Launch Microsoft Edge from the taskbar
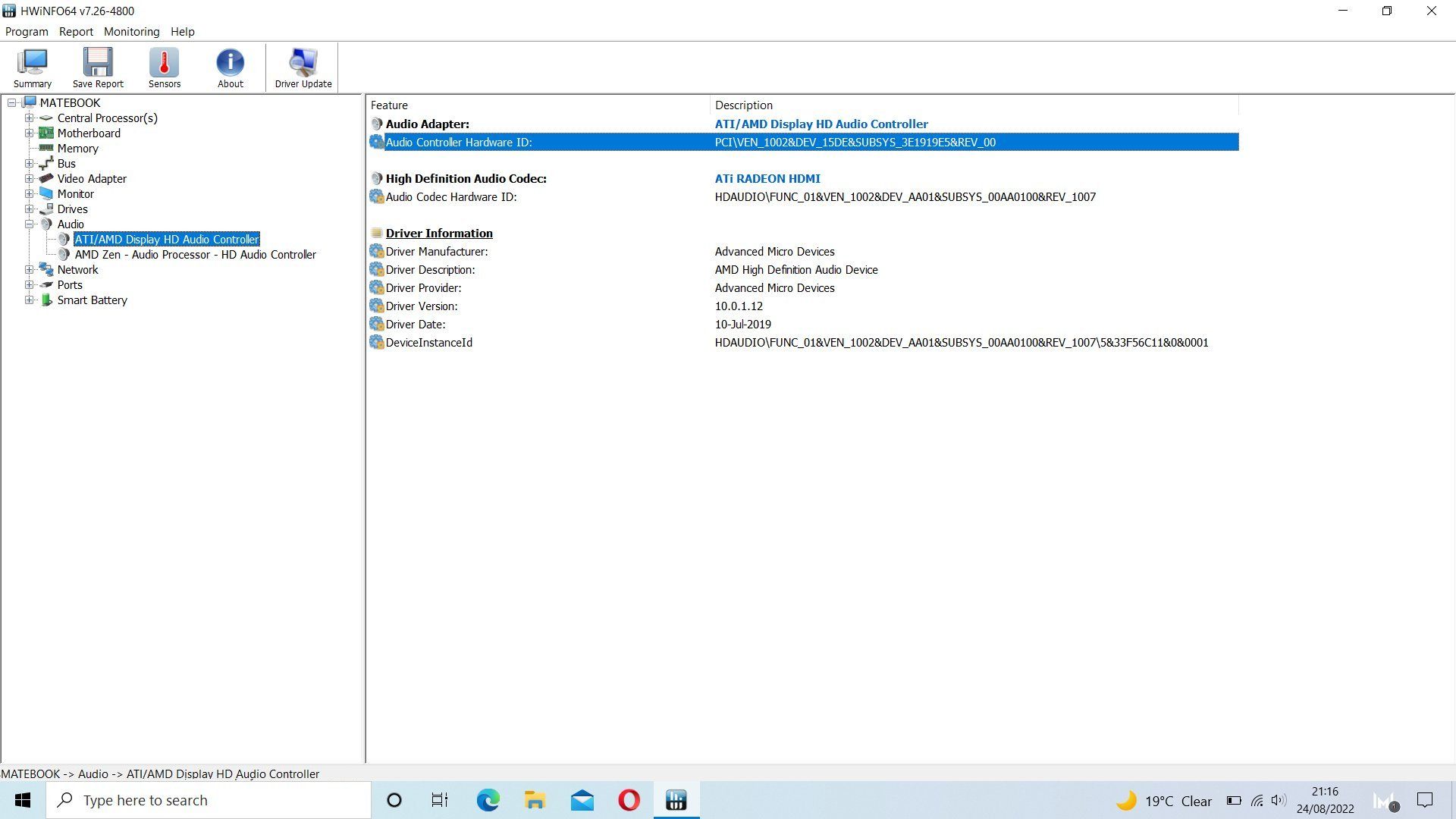The height and width of the screenshot is (819, 1456). (x=488, y=800)
